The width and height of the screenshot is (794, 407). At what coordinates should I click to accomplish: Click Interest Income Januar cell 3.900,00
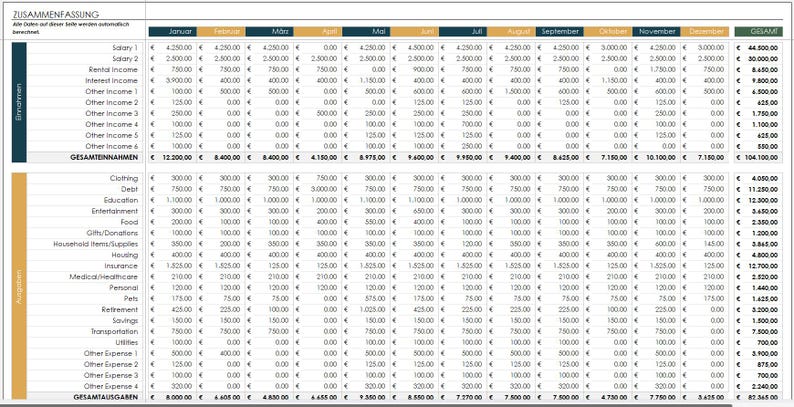173,80
